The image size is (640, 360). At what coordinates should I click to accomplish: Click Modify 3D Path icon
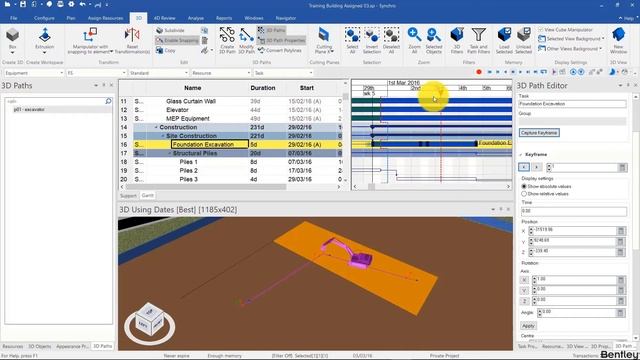(246, 35)
